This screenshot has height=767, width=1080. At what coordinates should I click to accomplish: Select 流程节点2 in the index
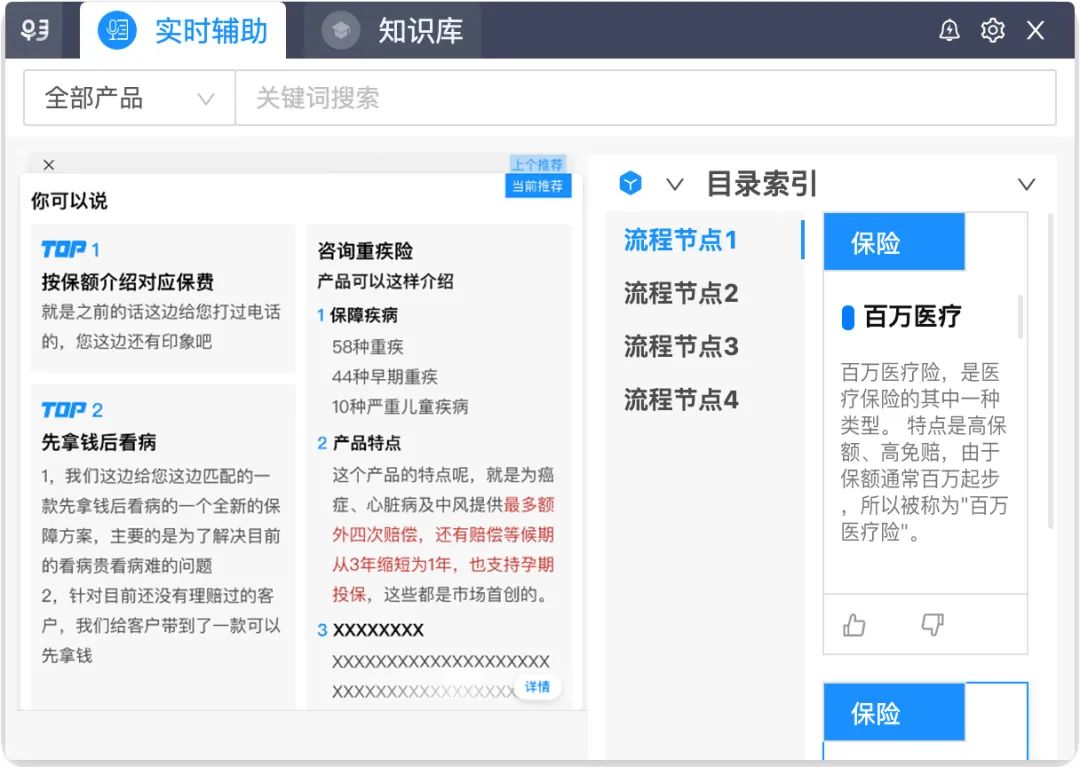point(681,293)
